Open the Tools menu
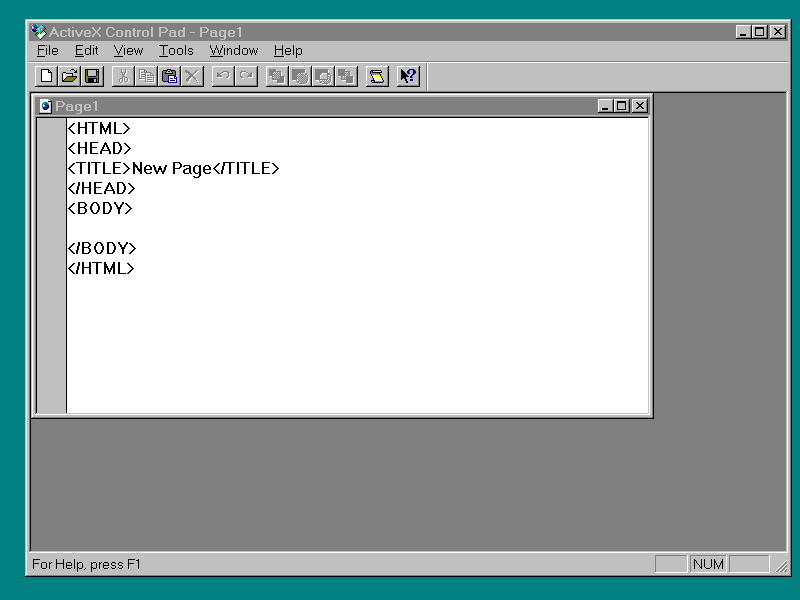The width and height of the screenshot is (800, 600). 176,50
